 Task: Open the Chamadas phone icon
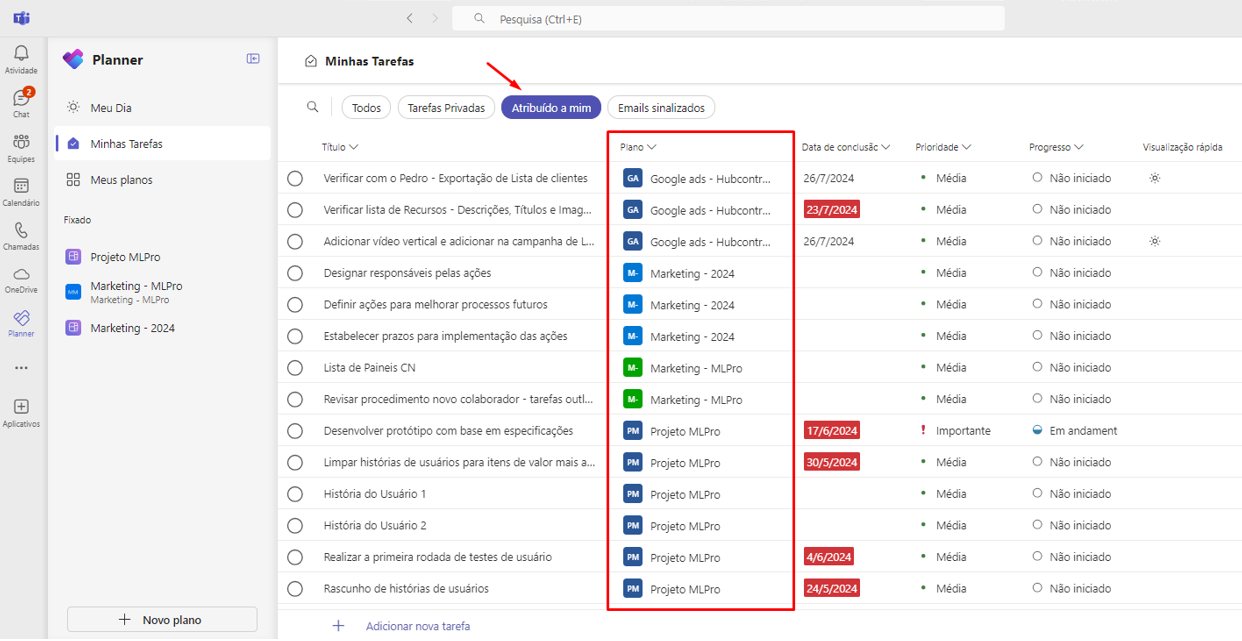click(x=21, y=230)
